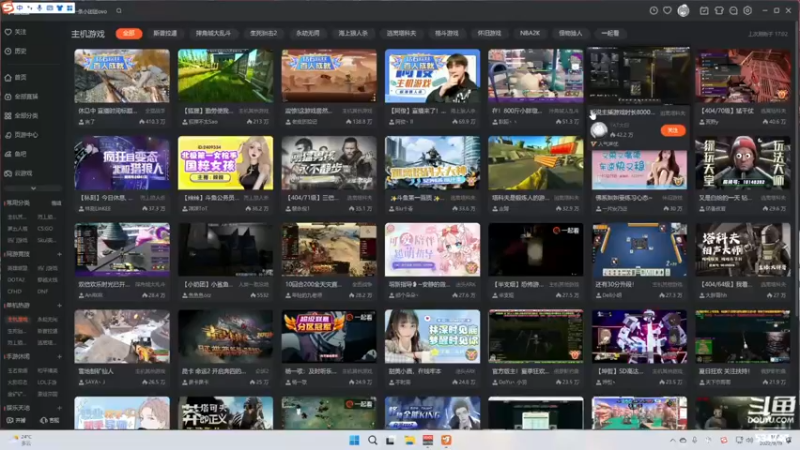Viewport: 800px width, 450px height.
Task: Select the 永劫无间 filter tab
Action: point(308,33)
